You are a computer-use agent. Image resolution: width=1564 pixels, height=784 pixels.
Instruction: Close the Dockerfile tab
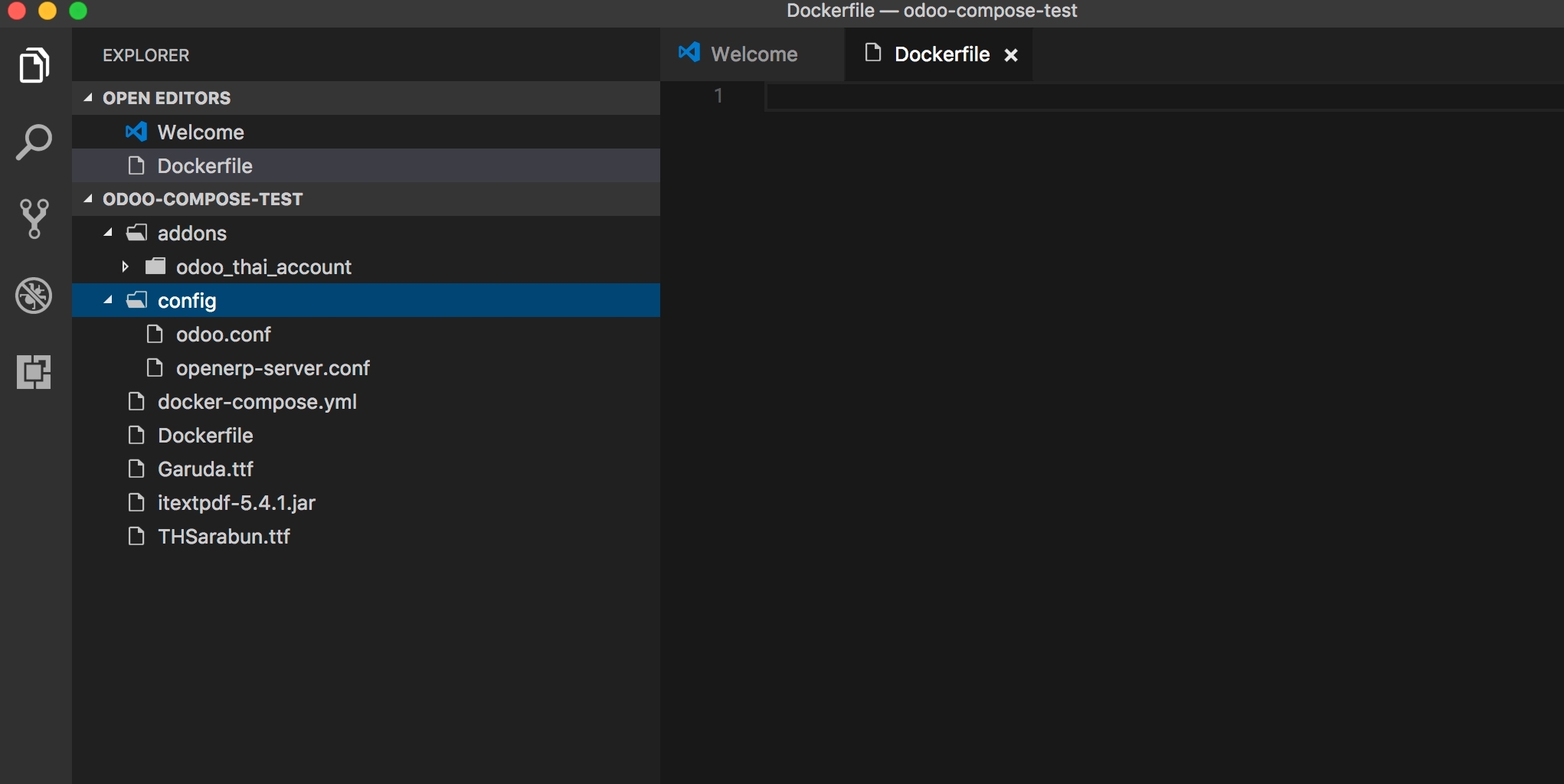click(1011, 55)
